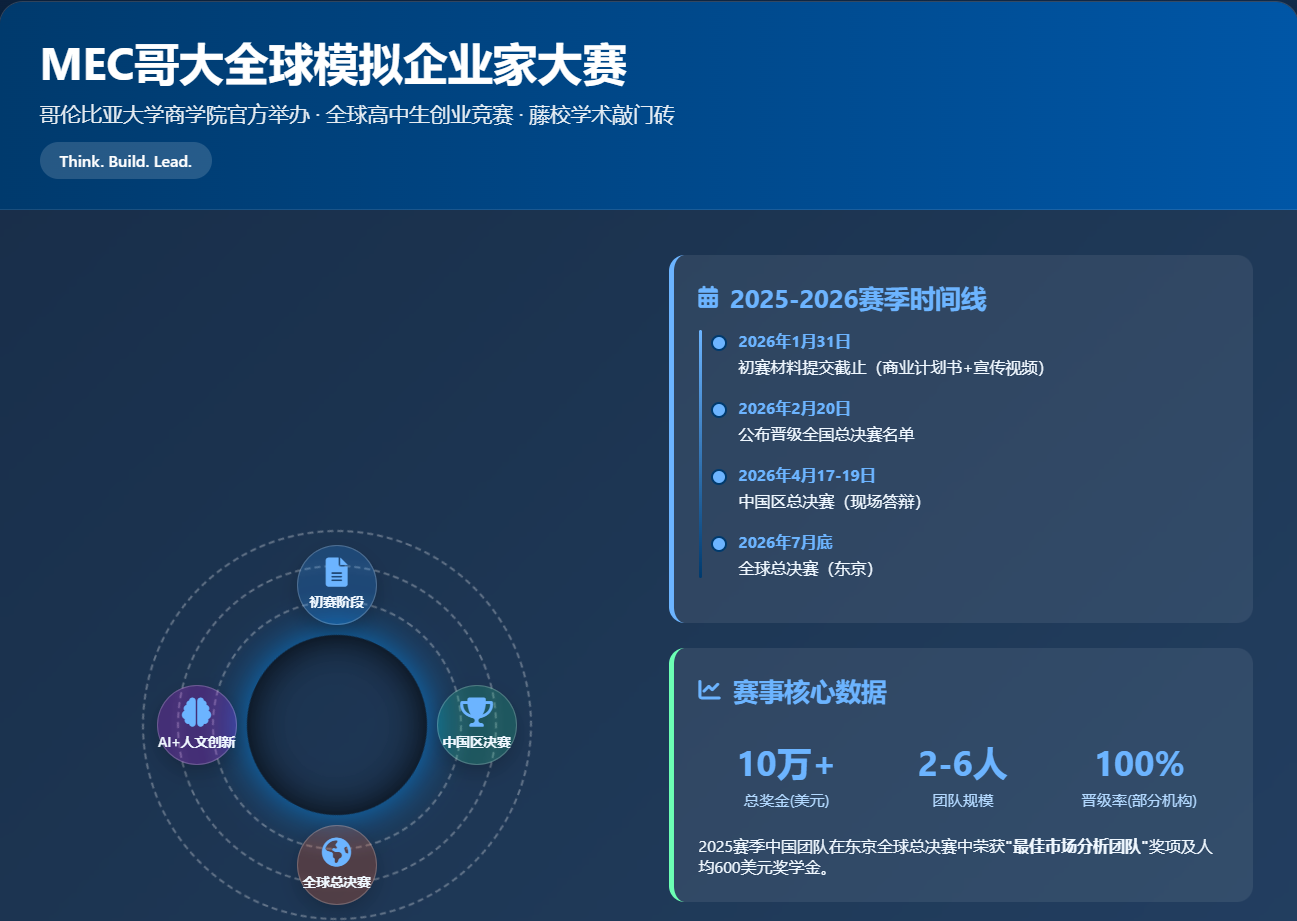The image size is (1297, 921).
Task: Select the globe icon for 全球总决赛
Action: [x=337, y=852]
